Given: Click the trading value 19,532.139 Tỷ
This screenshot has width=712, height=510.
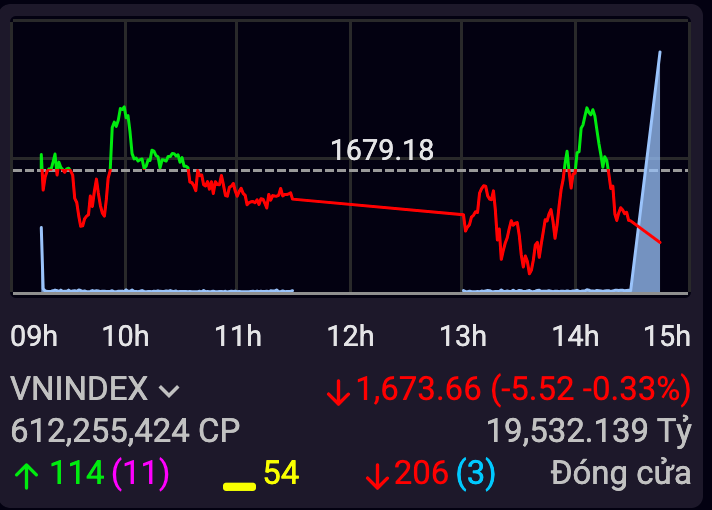Looking at the screenshot, I should pyautogui.click(x=589, y=430).
